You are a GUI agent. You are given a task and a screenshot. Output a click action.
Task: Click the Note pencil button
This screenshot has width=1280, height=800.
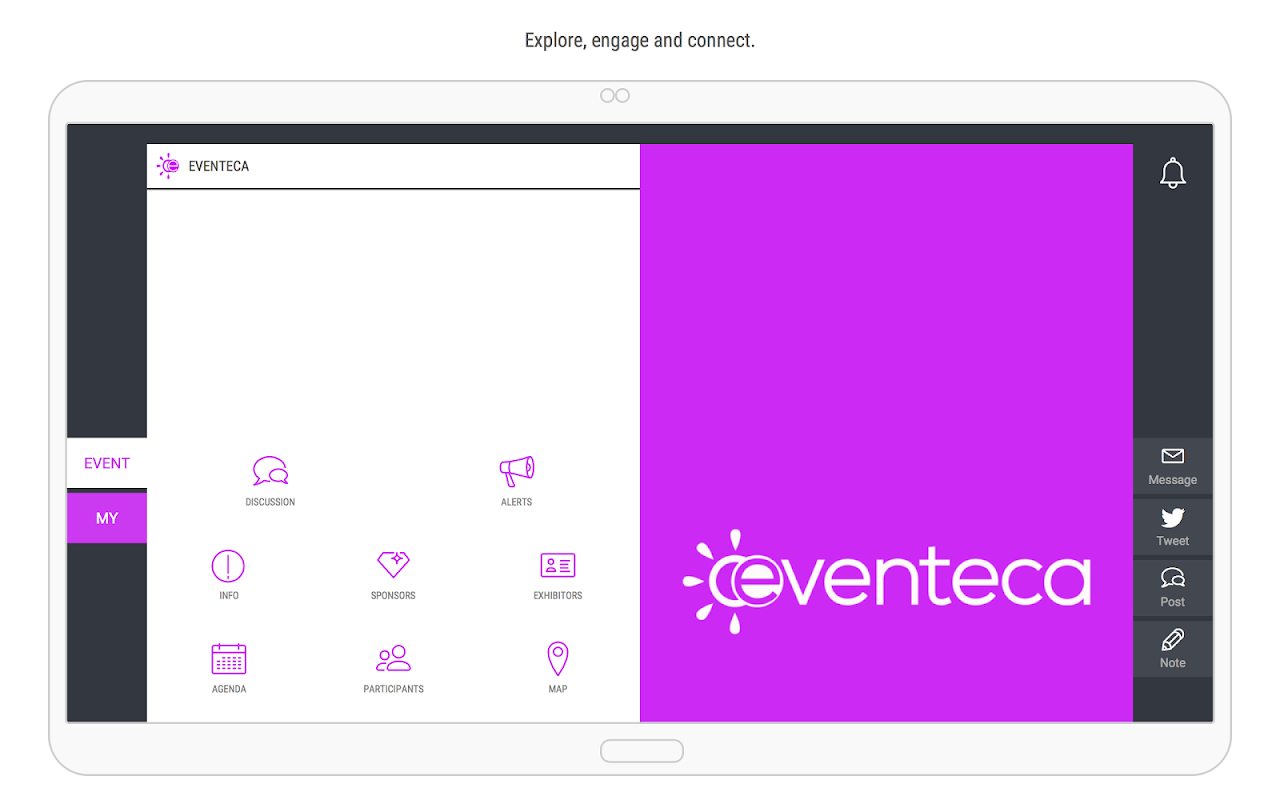point(1173,649)
